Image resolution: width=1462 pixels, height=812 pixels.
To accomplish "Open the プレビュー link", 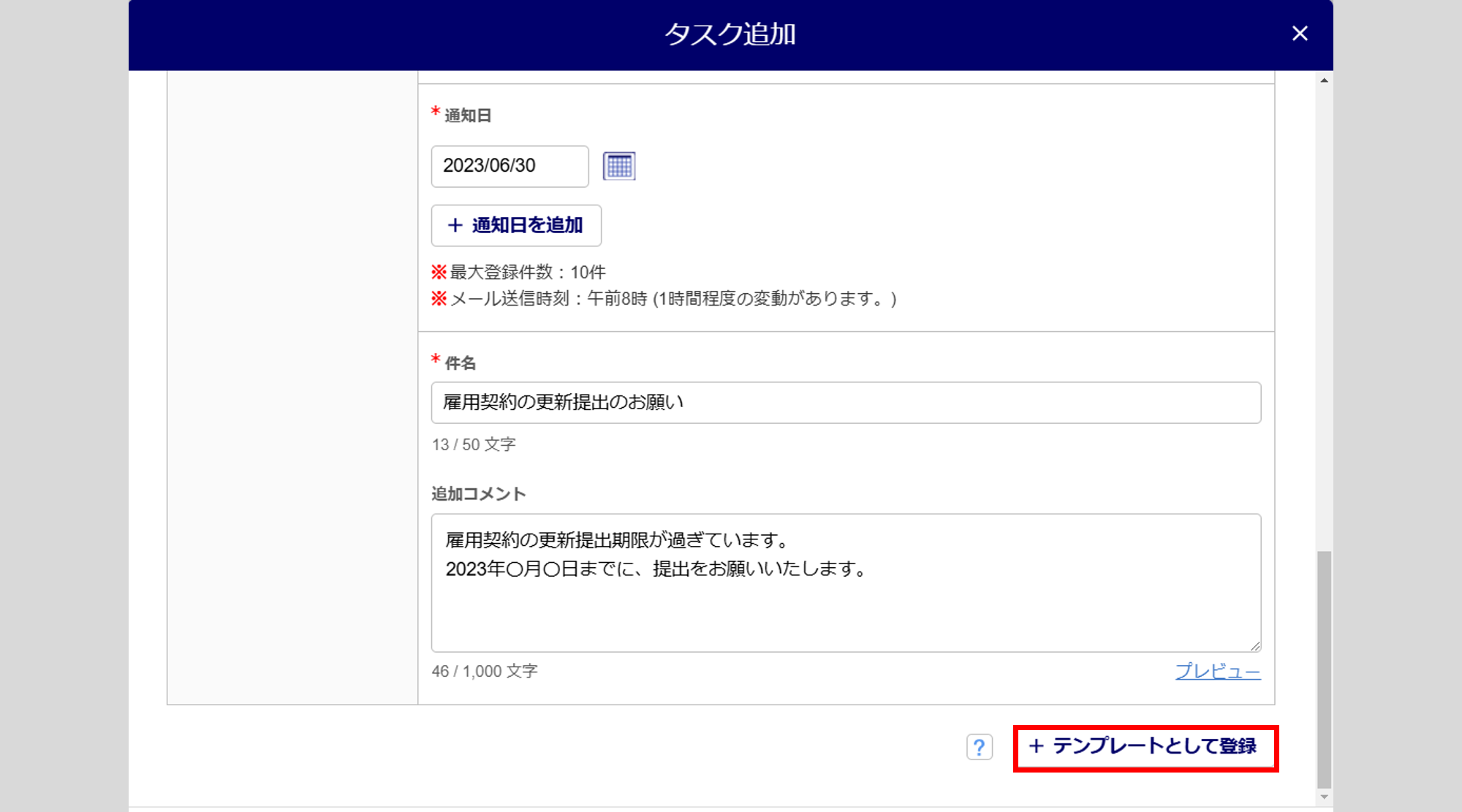I will (x=1217, y=671).
